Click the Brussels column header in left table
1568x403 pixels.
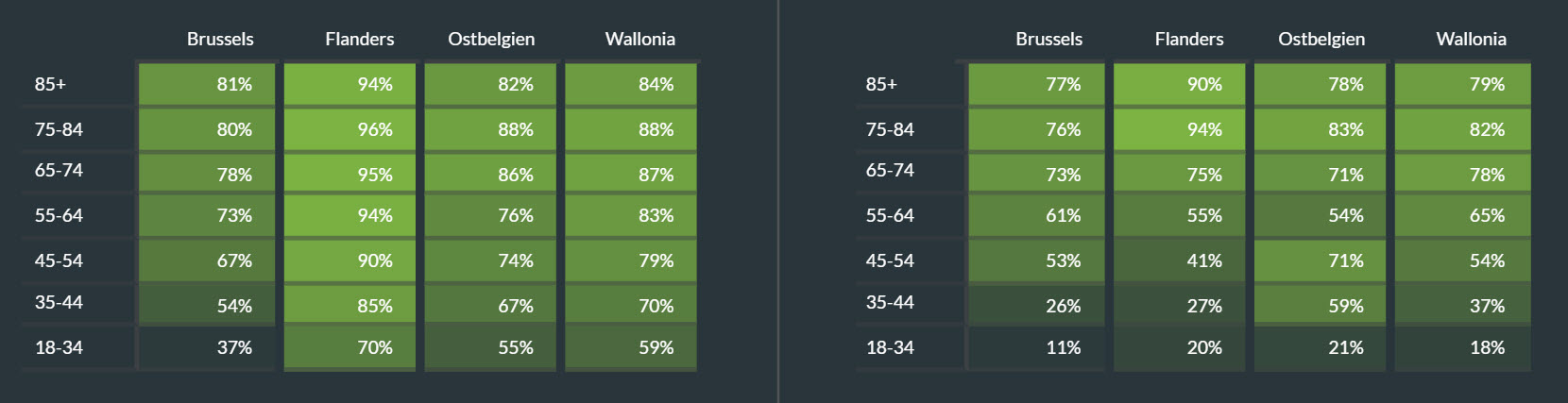pyautogui.click(x=220, y=39)
